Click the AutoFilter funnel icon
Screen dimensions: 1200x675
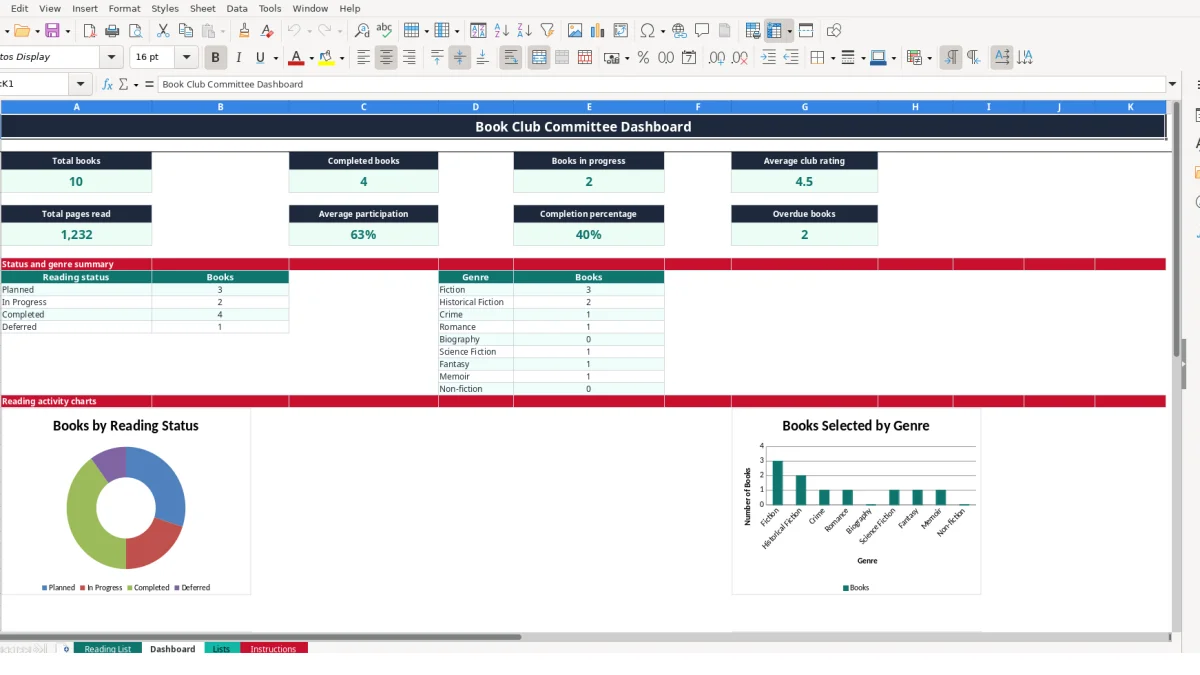[547, 31]
